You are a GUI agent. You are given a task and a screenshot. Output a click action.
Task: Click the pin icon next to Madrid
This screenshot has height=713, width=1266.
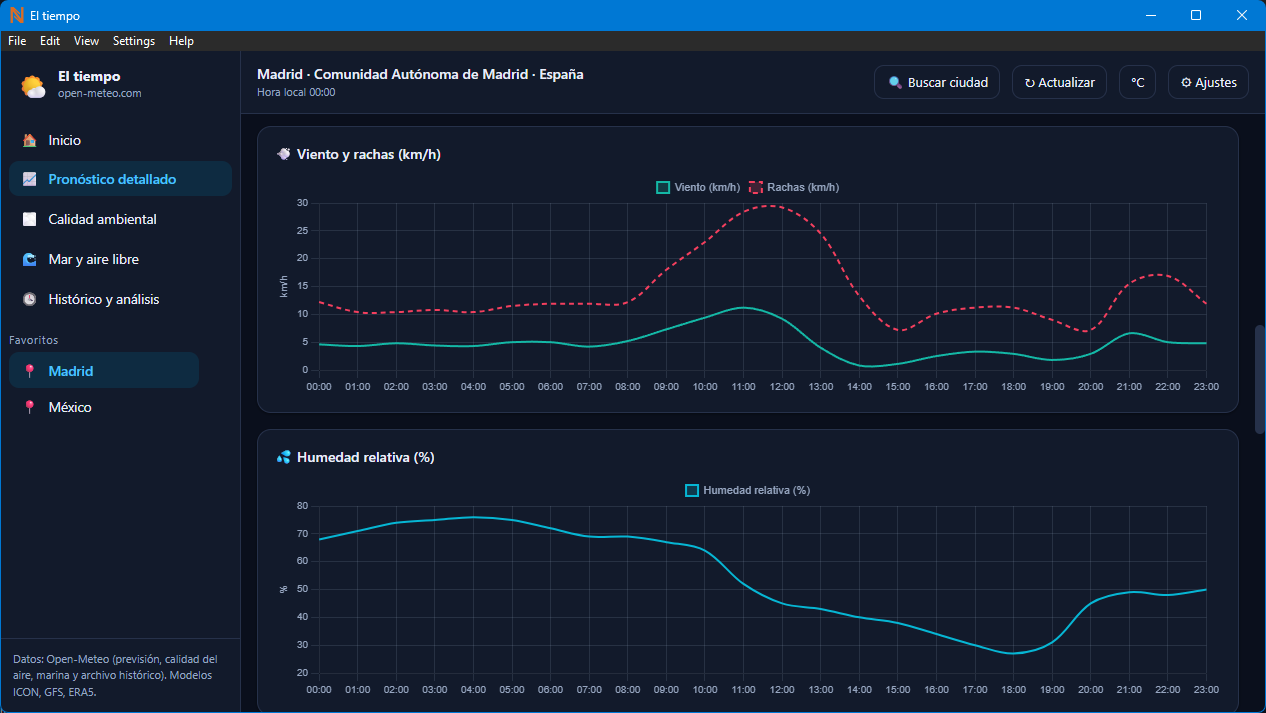pyautogui.click(x=30, y=371)
